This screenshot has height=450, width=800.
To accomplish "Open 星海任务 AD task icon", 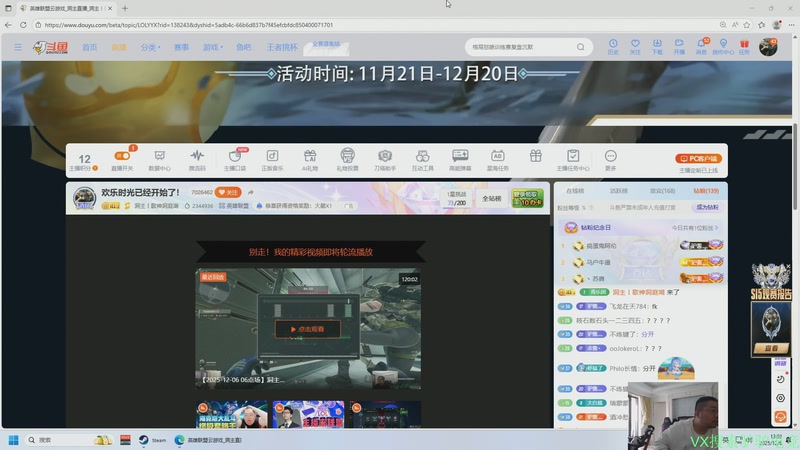I will pyautogui.click(x=497, y=160).
